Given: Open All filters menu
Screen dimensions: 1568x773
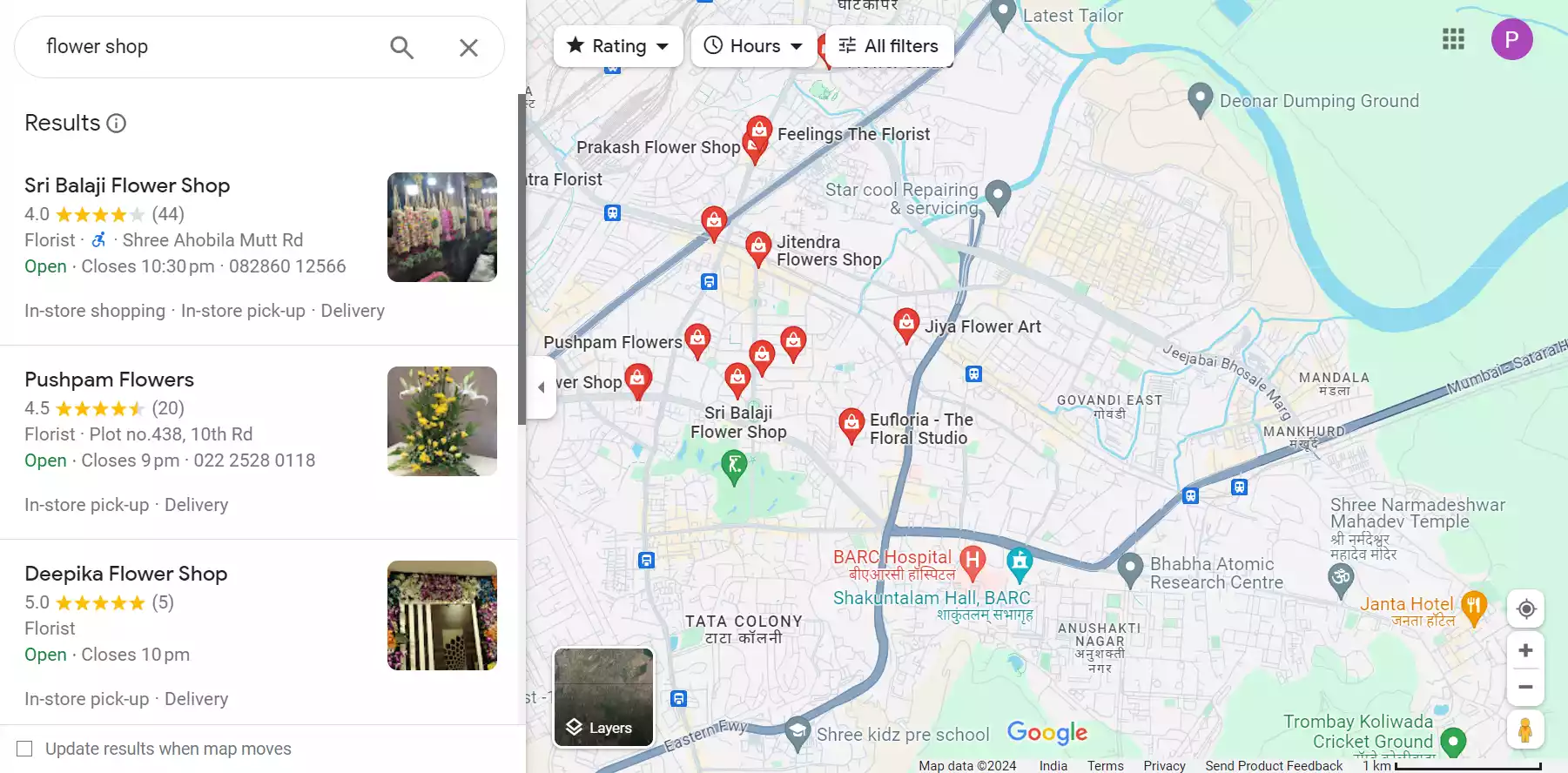Looking at the screenshot, I should coord(889,46).
